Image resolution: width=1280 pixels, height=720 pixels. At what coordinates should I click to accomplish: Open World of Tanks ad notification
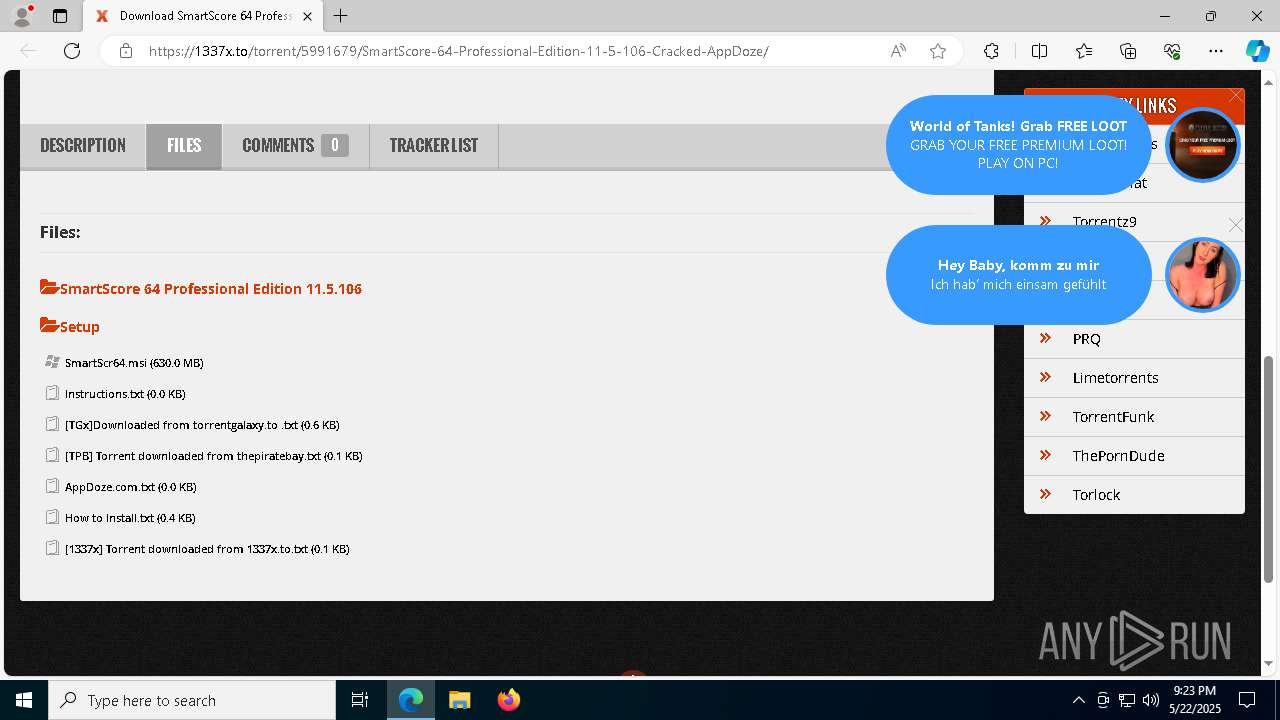click(1018, 145)
